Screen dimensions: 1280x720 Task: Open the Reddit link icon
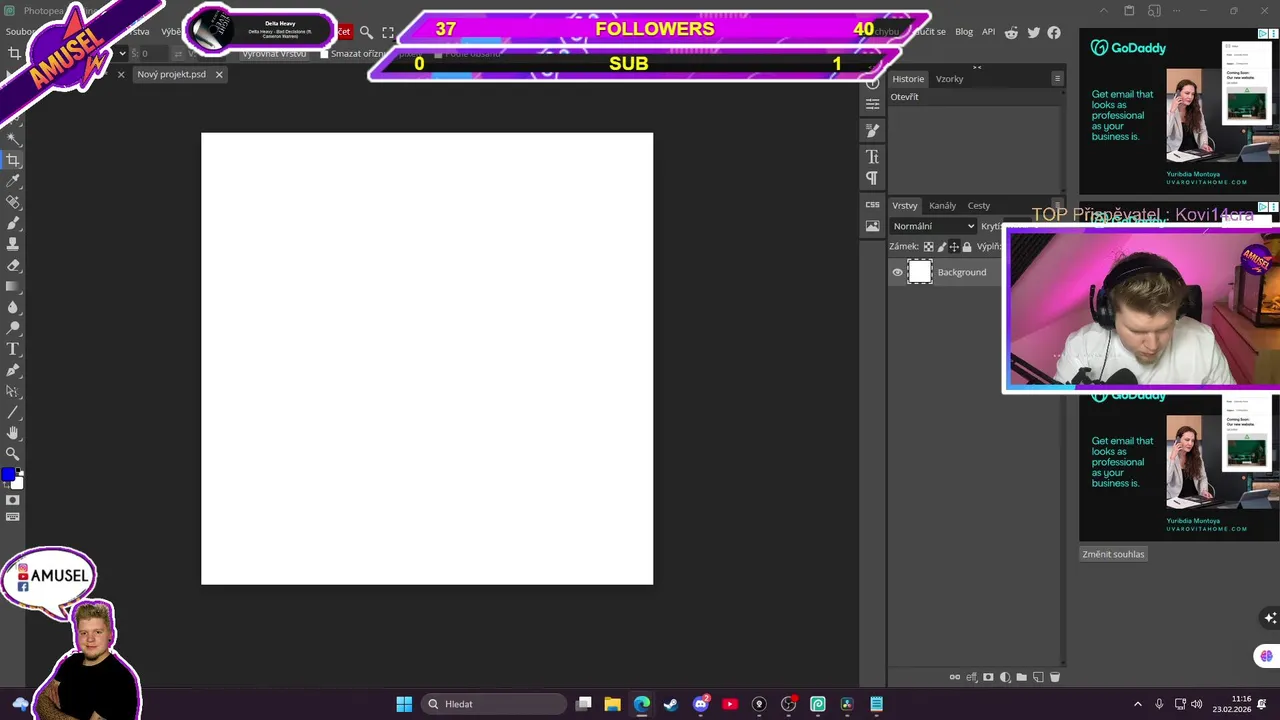1011,32
